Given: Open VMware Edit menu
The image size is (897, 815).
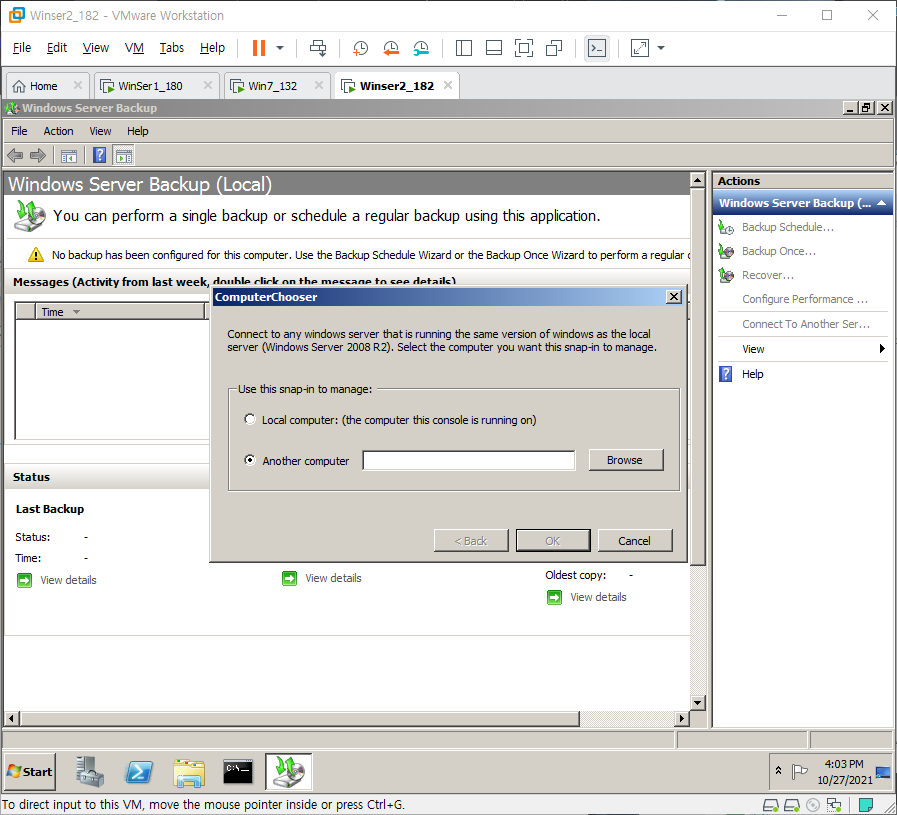Looking at the screenshot, I should coord(57,47).
